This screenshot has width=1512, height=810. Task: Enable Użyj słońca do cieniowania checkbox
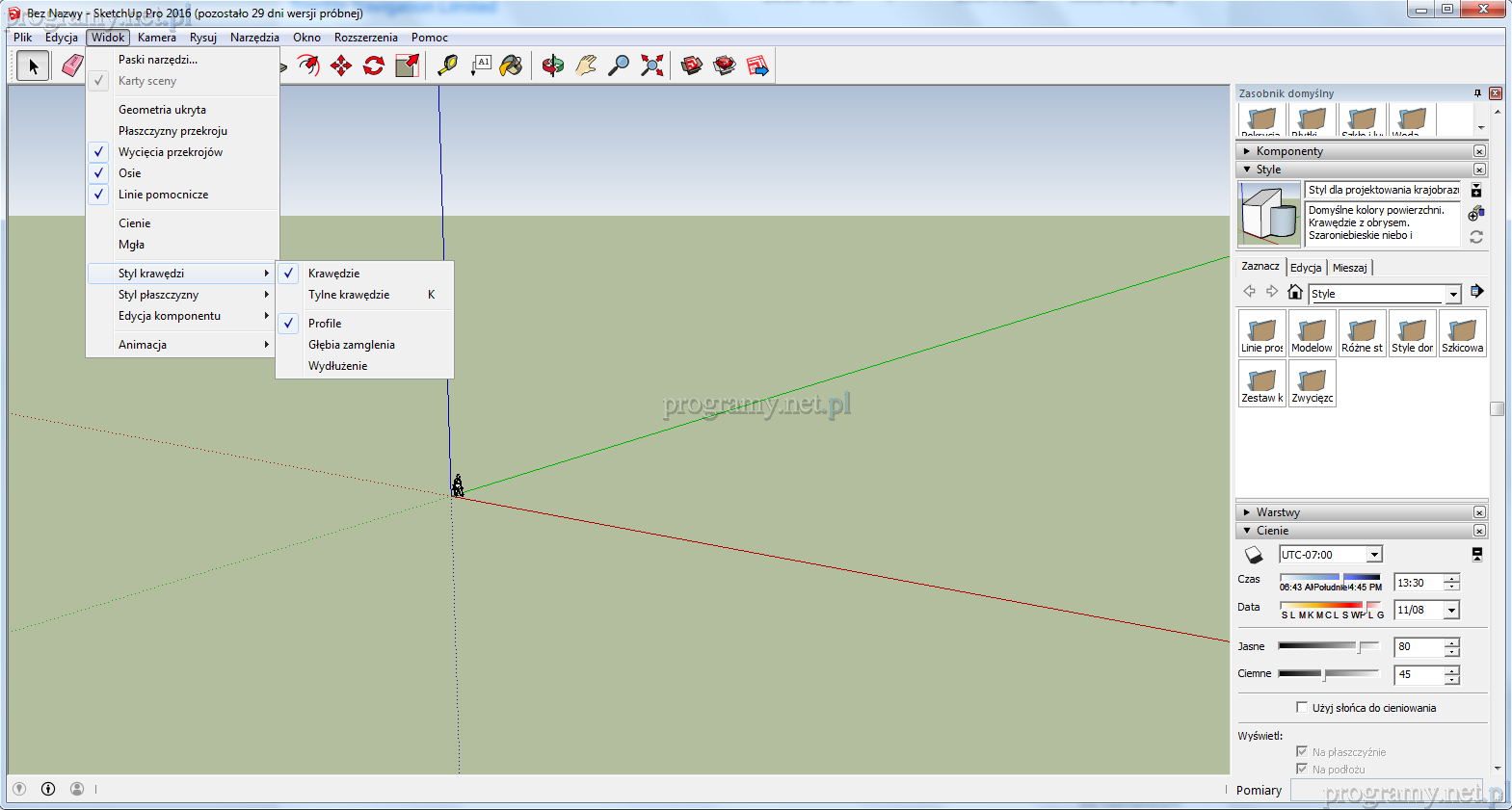(x=1302, y=707)
